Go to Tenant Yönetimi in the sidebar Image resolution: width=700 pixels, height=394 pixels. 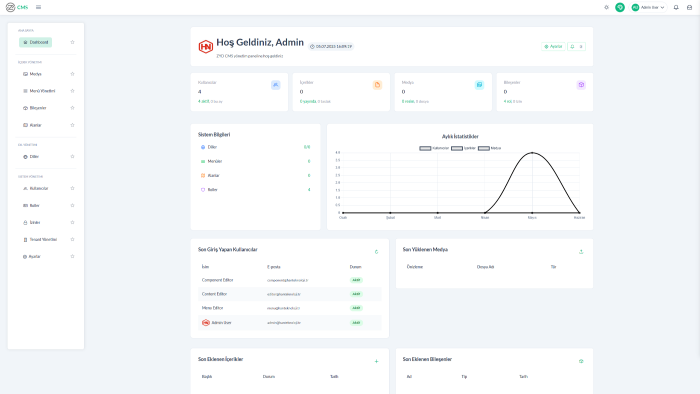[x=40, y=240]
